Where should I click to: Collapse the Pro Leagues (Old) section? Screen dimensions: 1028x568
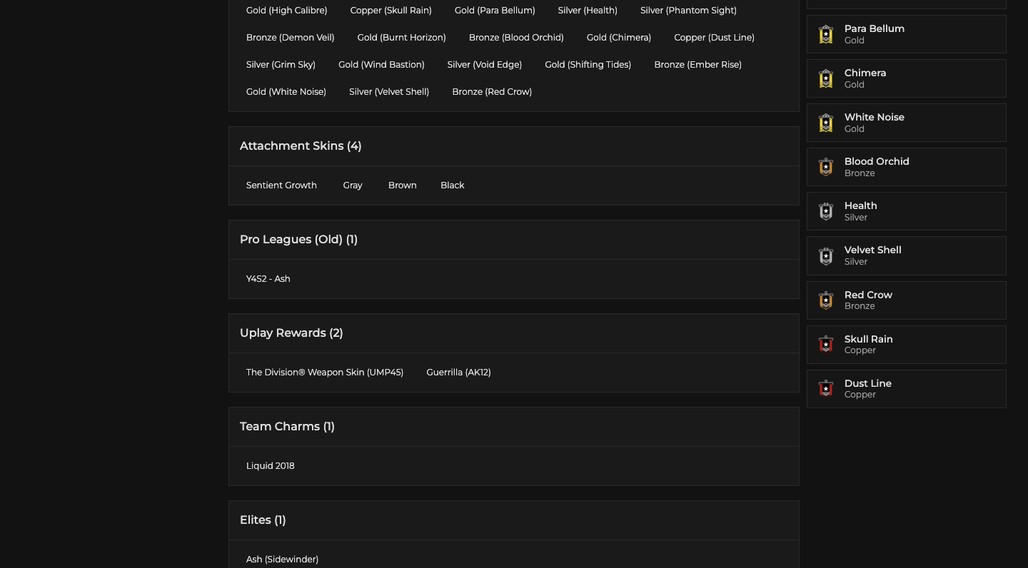coord(513,240)
